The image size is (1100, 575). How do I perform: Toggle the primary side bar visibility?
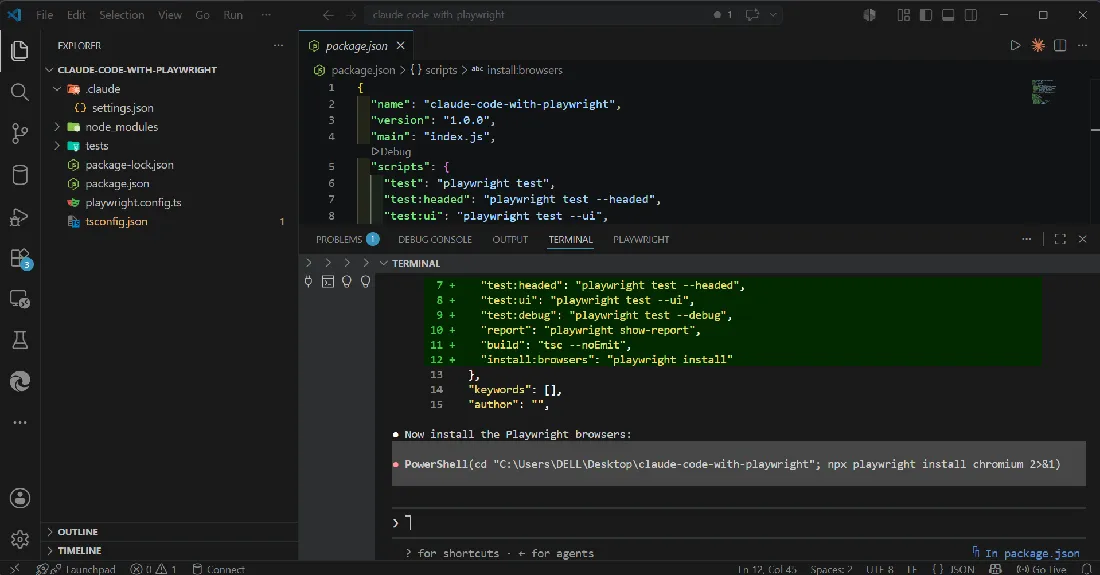[926, 15]
